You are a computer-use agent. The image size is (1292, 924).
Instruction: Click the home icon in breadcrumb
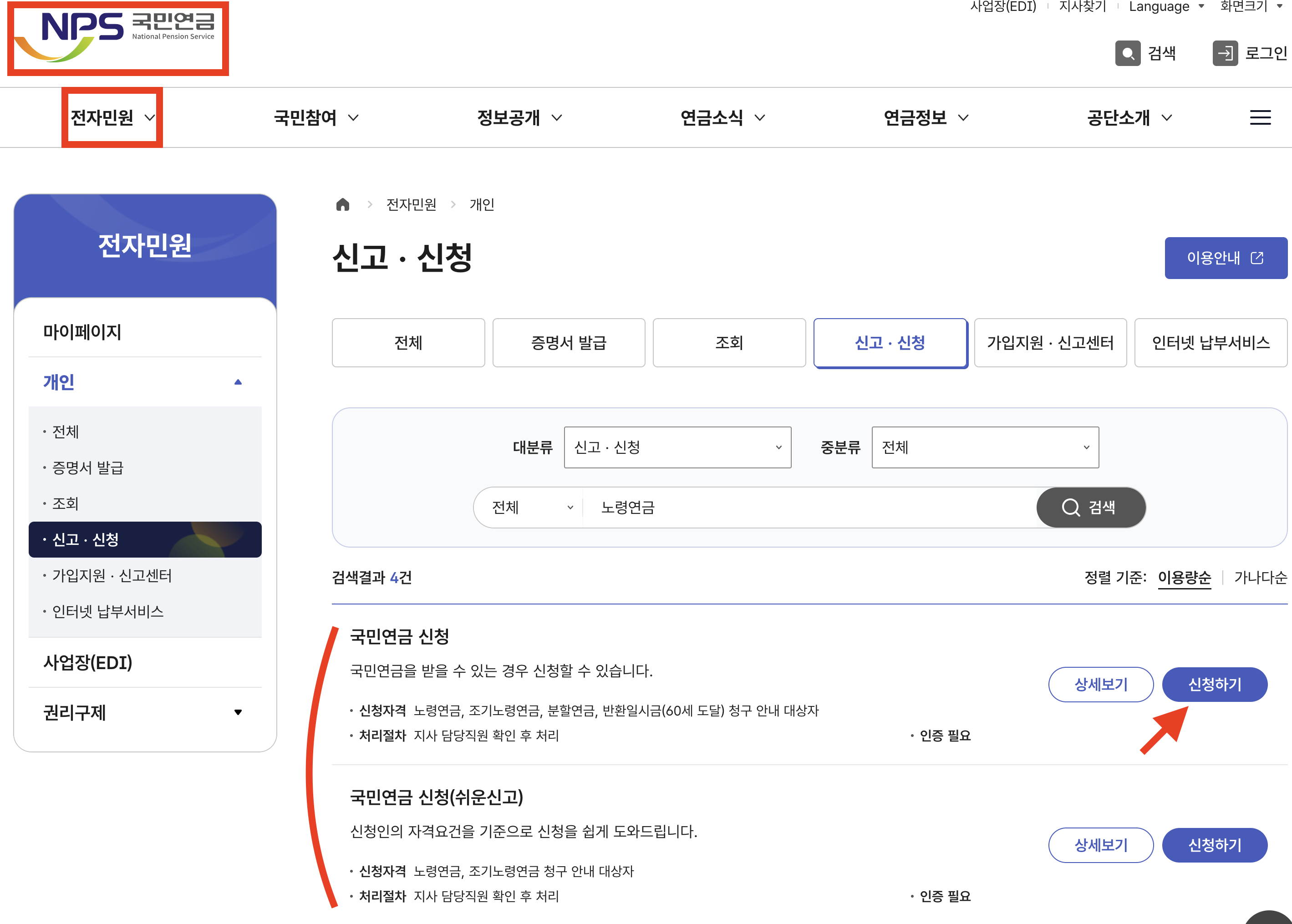[342, 204]
